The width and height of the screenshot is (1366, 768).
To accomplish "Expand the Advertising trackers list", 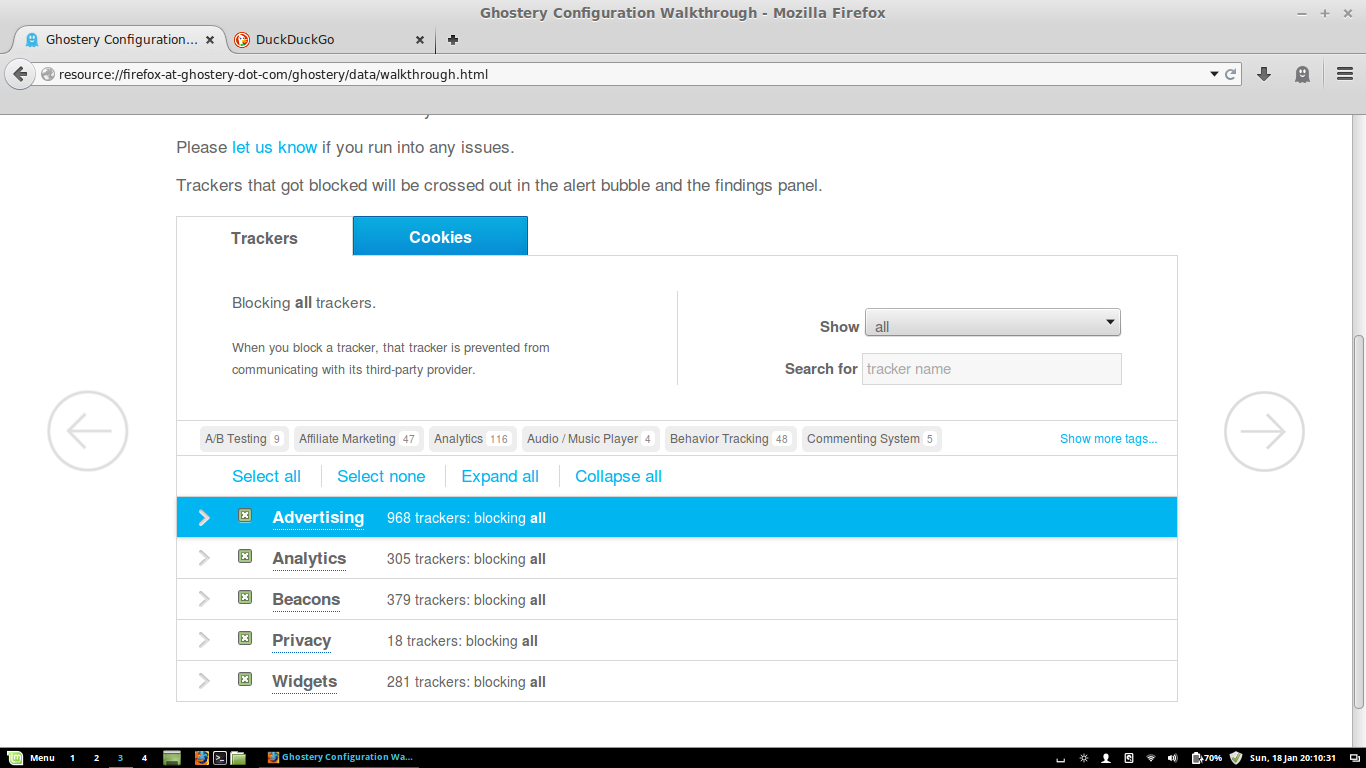I will pos(203,517).
